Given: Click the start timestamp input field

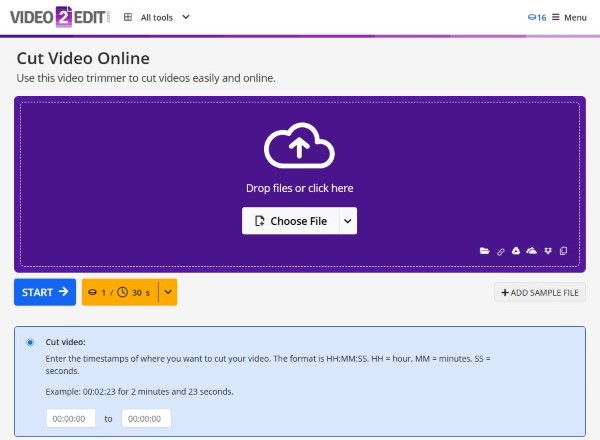Looking at the screenshot, I should pyautogui.click(x=71, y=419).
